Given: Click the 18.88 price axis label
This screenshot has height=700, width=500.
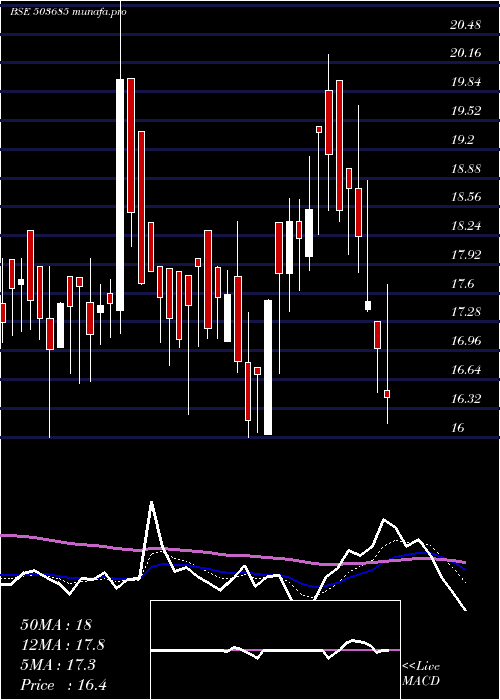Looking at the screenshot, I should tap(466, 169).
